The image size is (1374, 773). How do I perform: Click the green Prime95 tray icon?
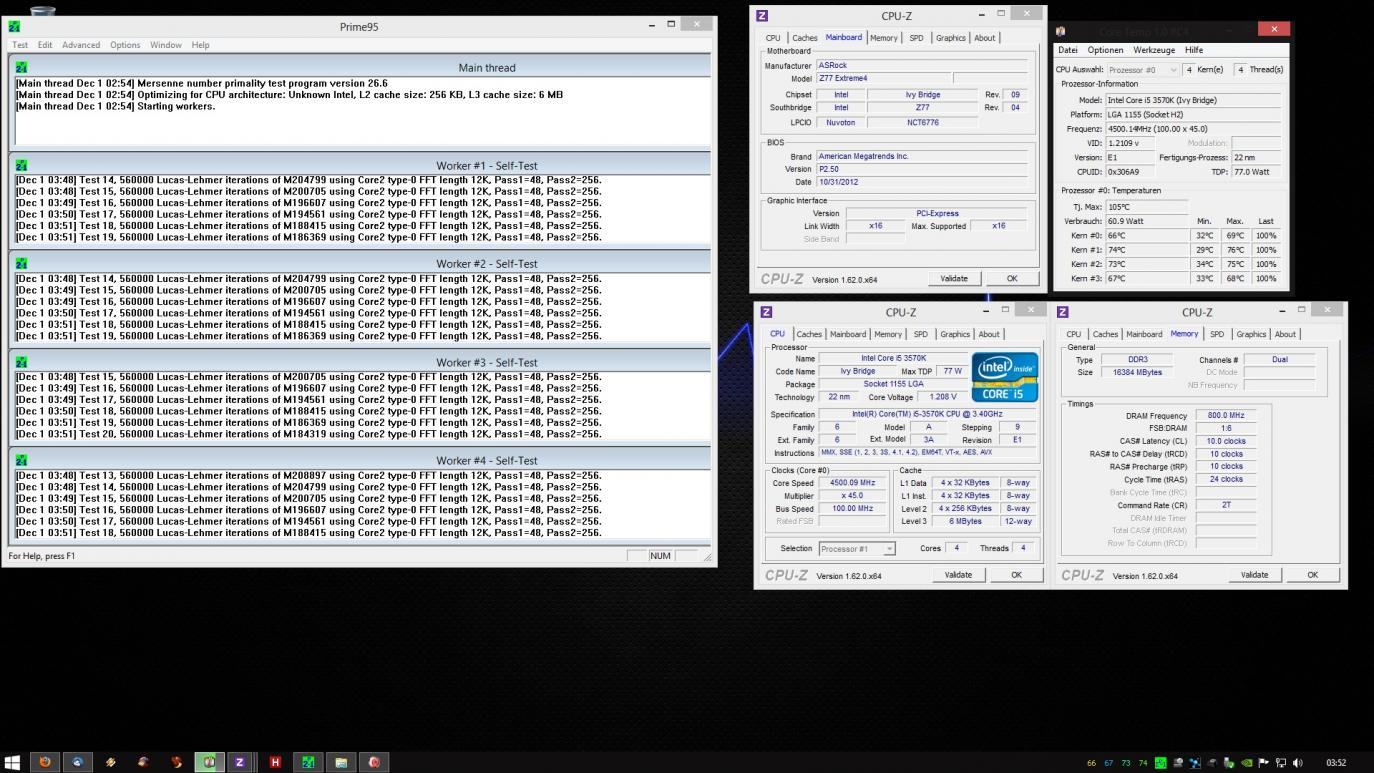click(1160, 763)
